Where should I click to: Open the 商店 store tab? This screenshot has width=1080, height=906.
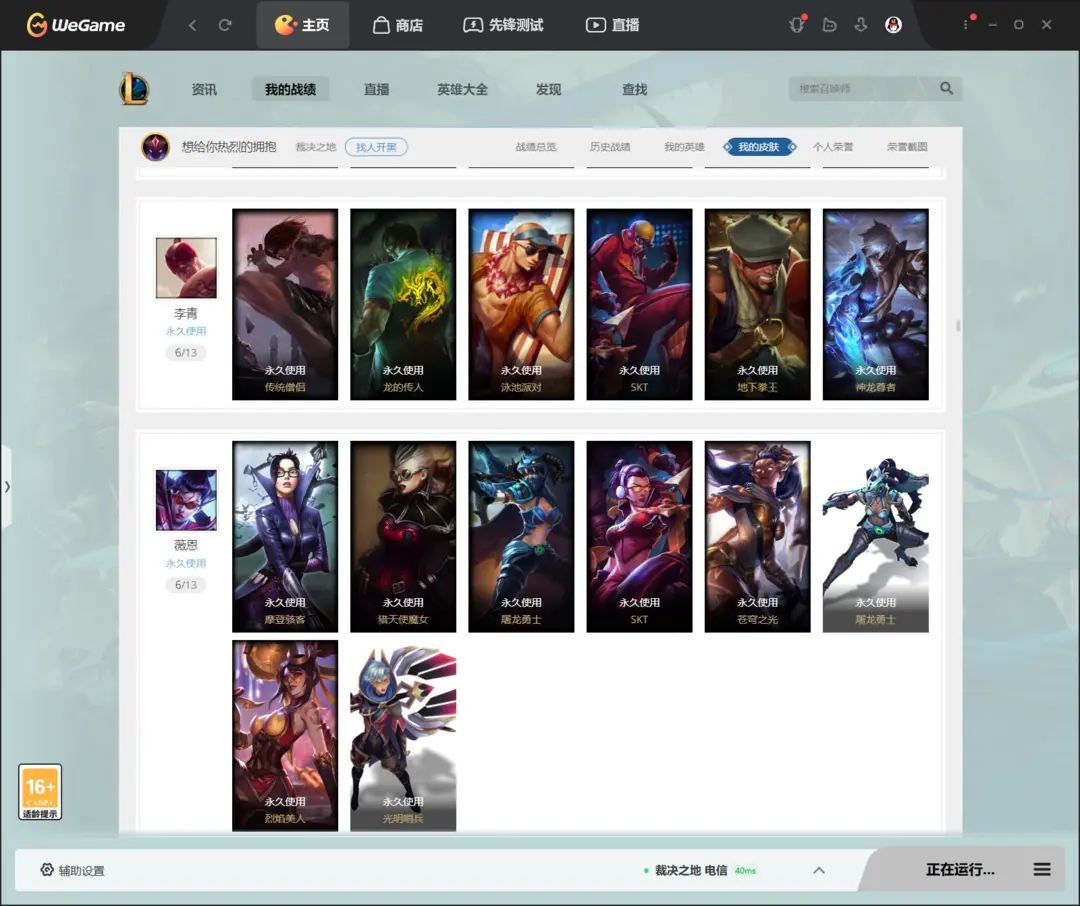[x=398, y=25]
